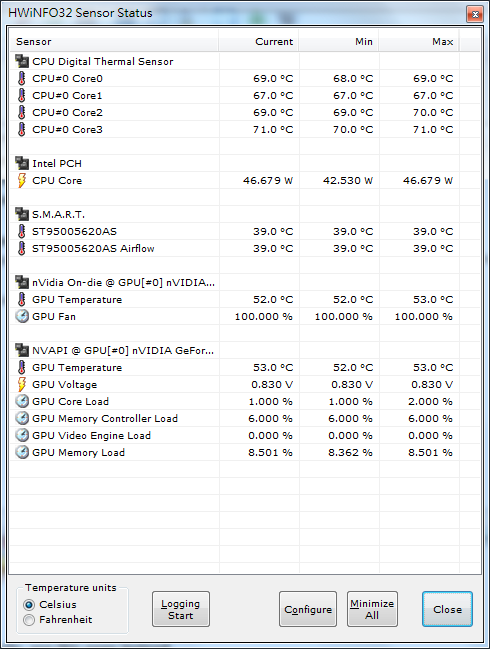This screenshot has width=490, height=649.
Task: Click the 42.530 W minimum CPU Core value
Action: click(348, 180)
